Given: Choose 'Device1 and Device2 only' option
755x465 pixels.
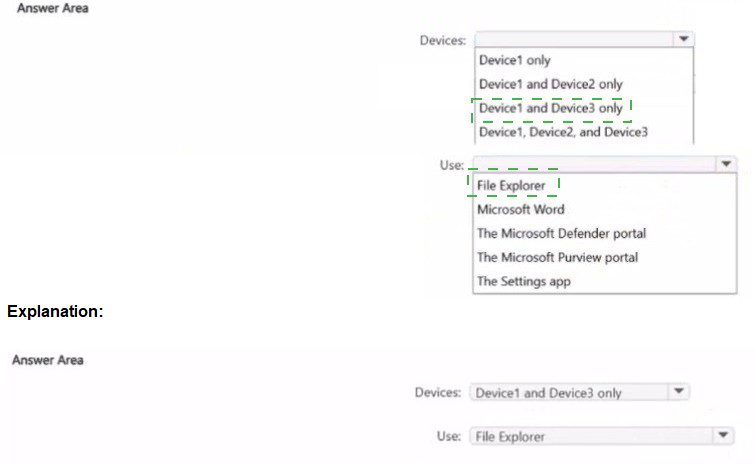Looking at the screenshot, I should pos(551,84).
